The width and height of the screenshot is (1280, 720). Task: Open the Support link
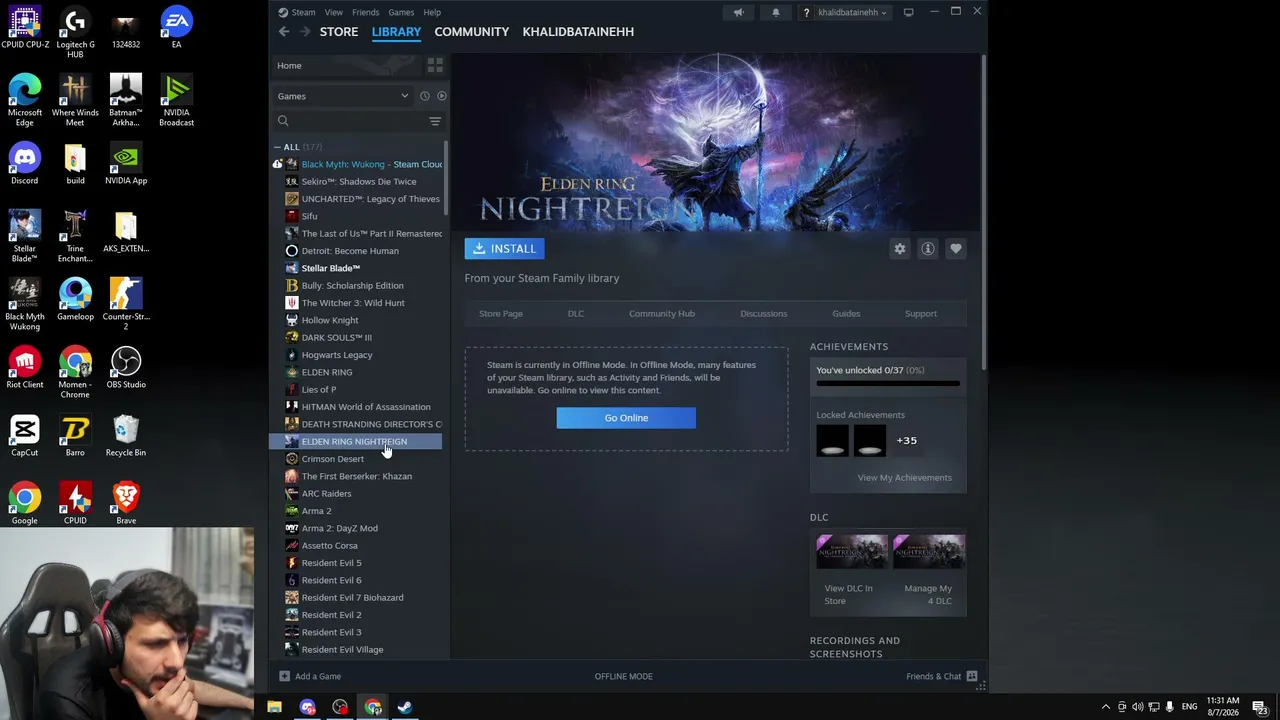[x=921, y=314]
